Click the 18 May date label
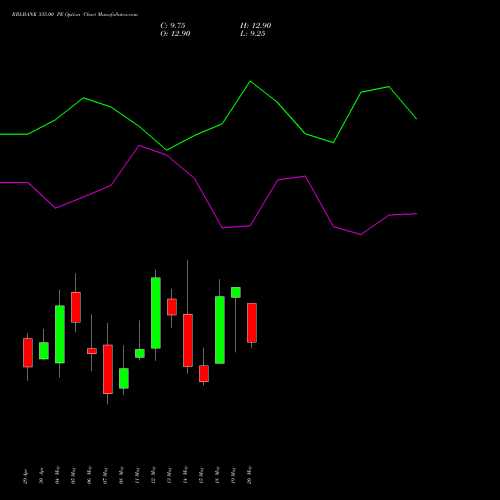The width and height of the screenshot is (500, 500). [218, 475]
